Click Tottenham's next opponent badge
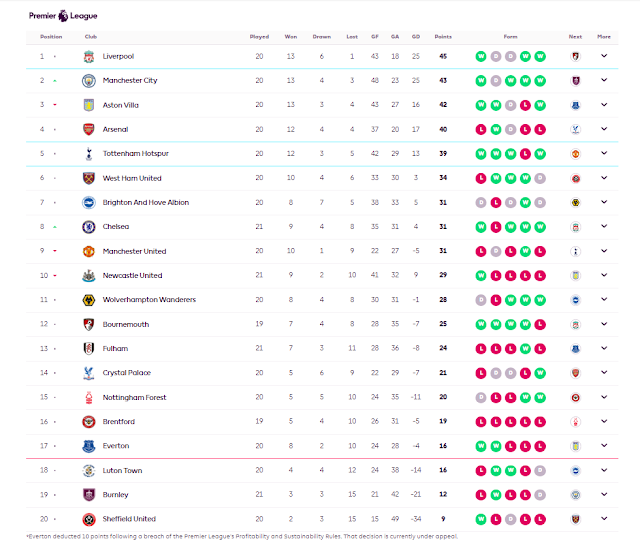Screen dimensions: 640x541 576,154
